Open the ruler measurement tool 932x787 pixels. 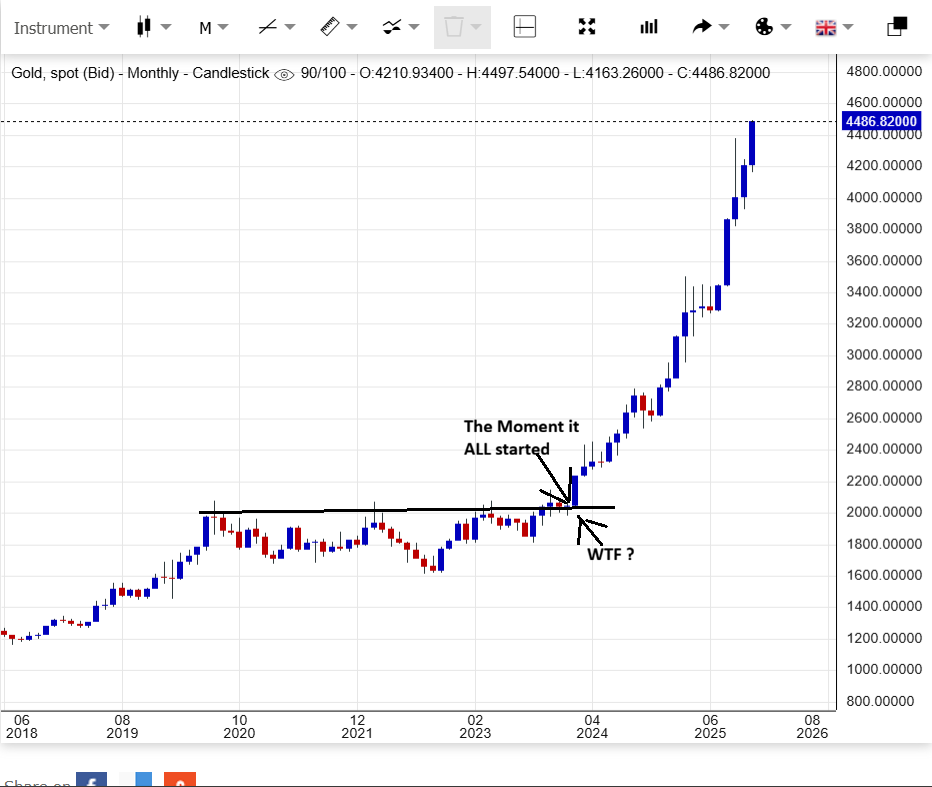330,27
